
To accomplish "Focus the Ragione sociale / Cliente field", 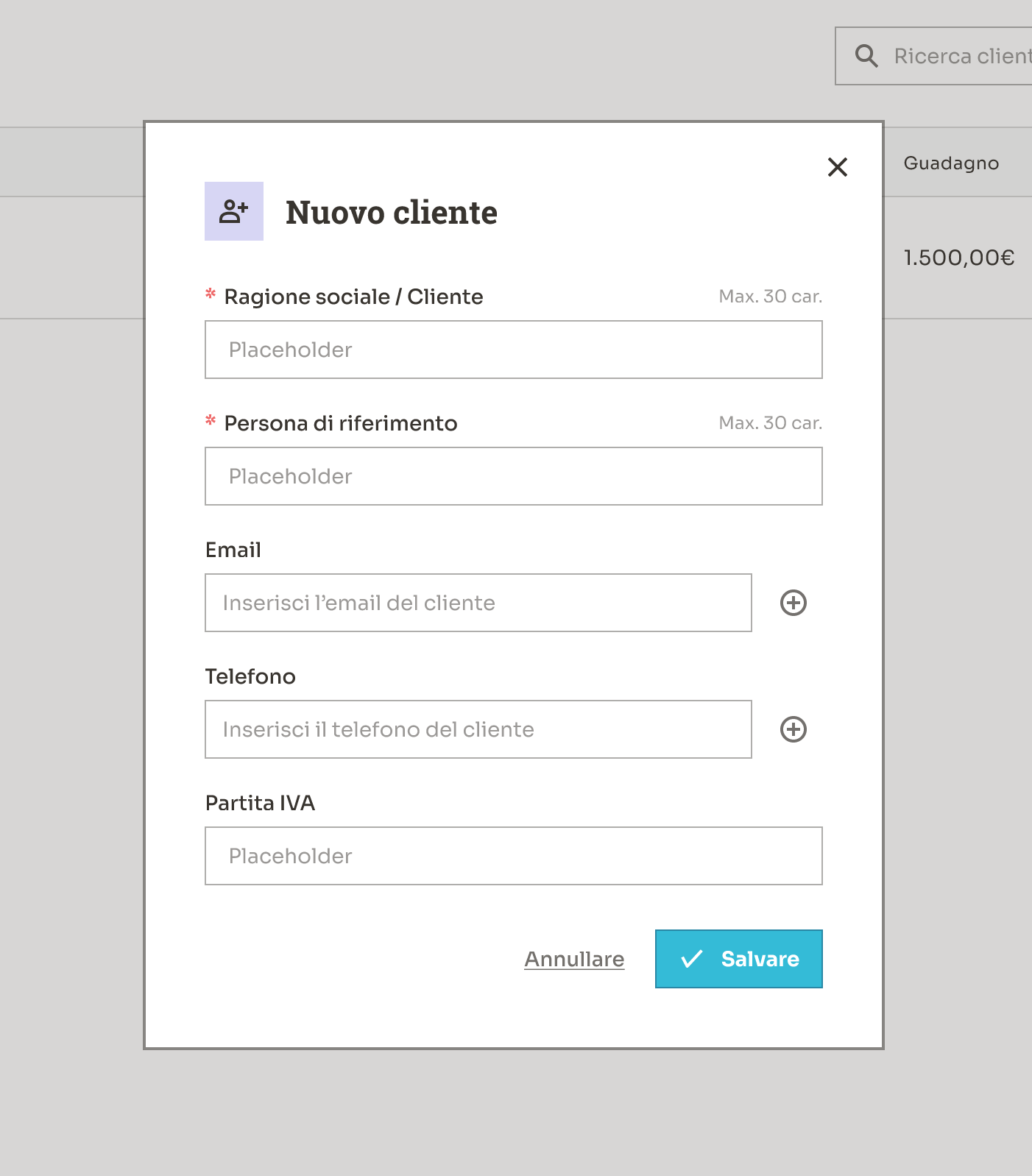I will point(513,350).
